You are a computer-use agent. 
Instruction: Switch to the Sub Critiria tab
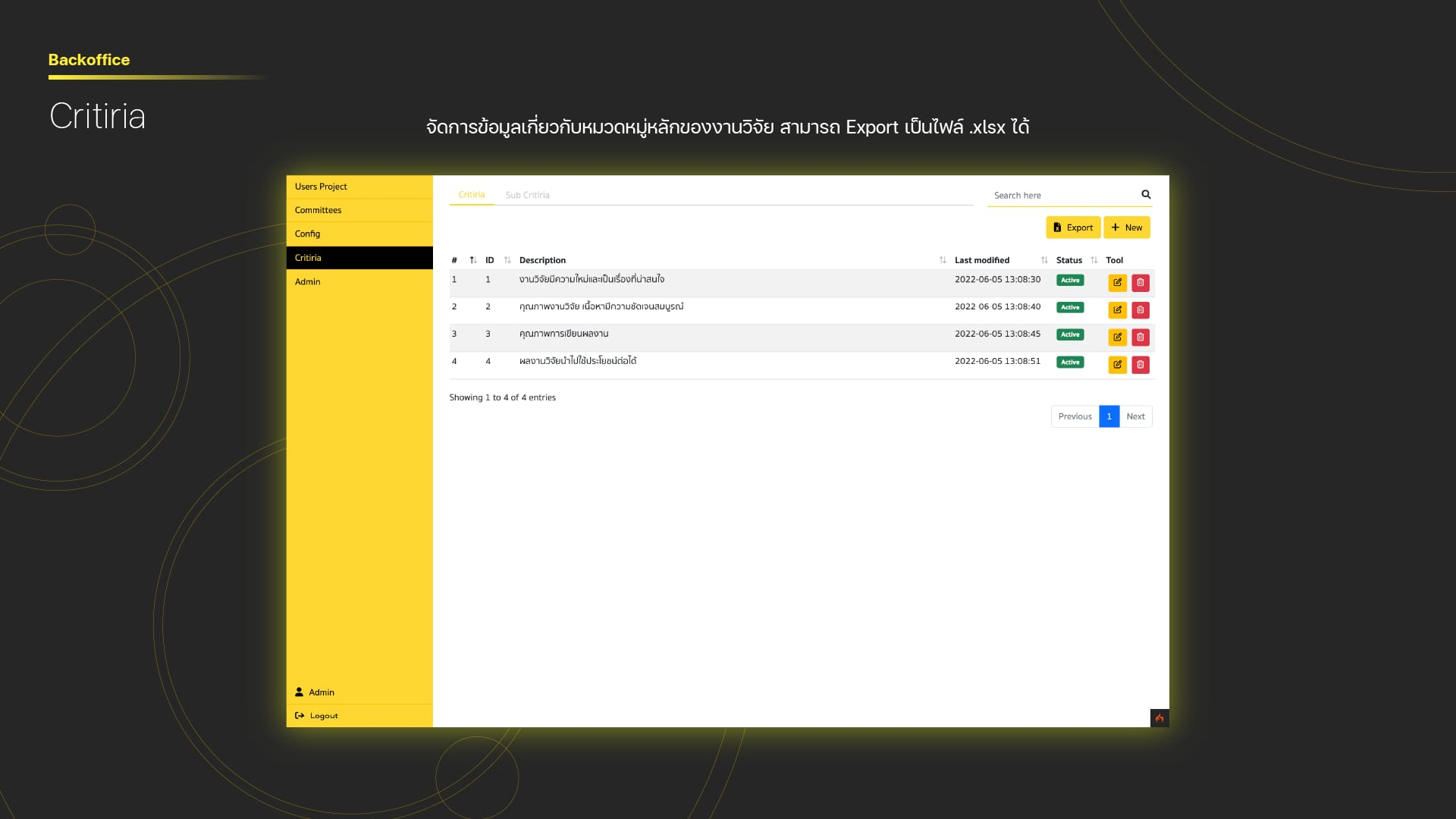pyautogui.click(x=527, y=195)
